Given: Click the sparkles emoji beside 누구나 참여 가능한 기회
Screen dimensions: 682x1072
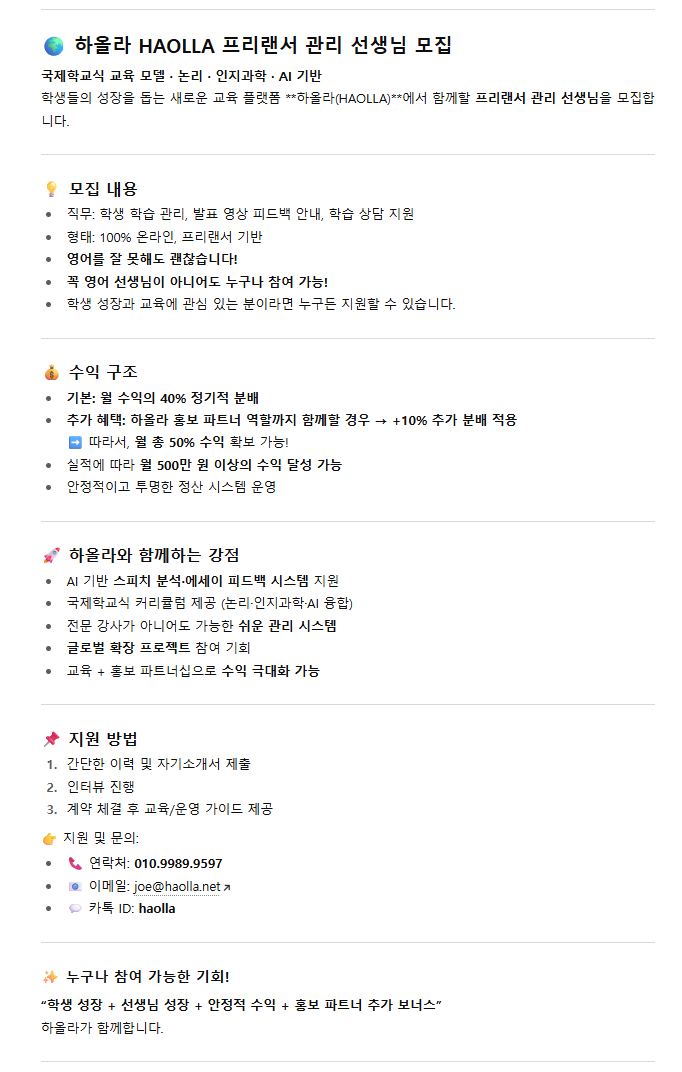Looking at the screenshot, I should 50,976.
